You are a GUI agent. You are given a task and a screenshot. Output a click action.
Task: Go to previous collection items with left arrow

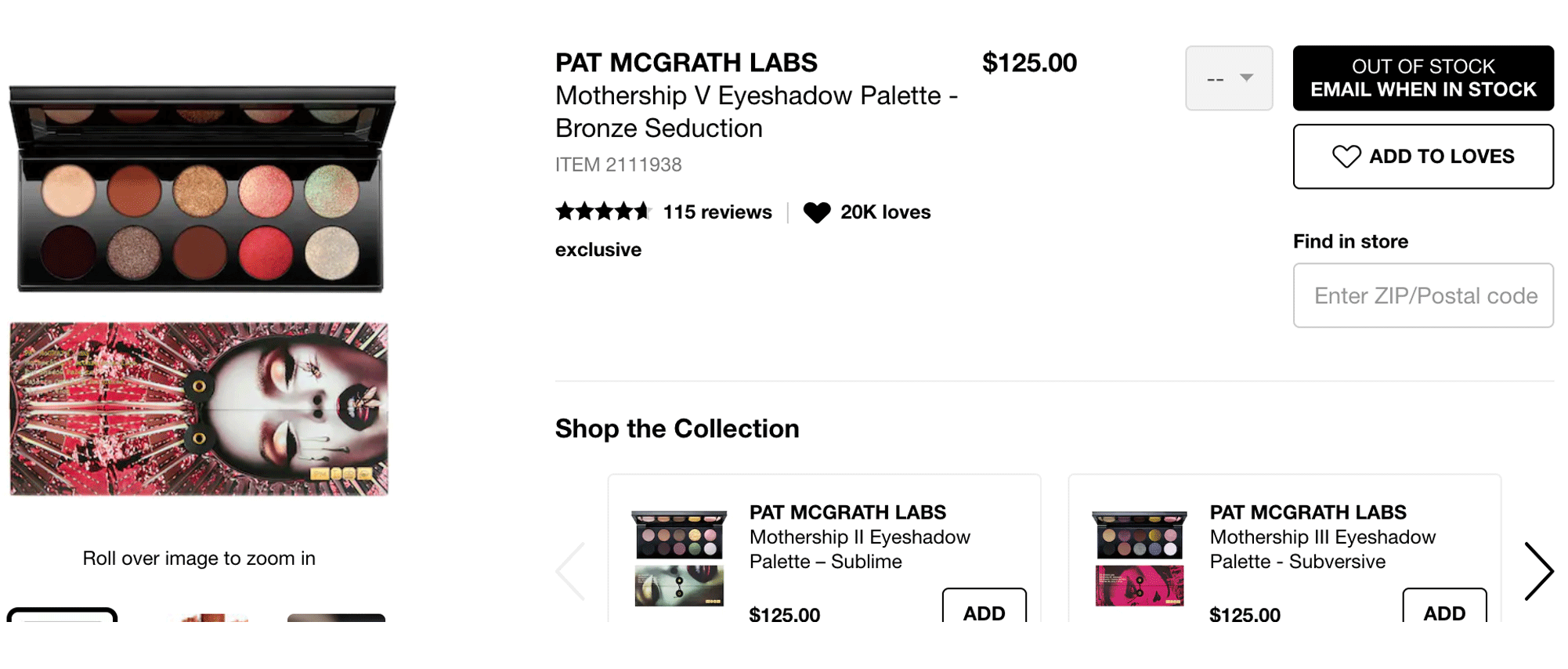pyautogui.click(x=571, y=571)
